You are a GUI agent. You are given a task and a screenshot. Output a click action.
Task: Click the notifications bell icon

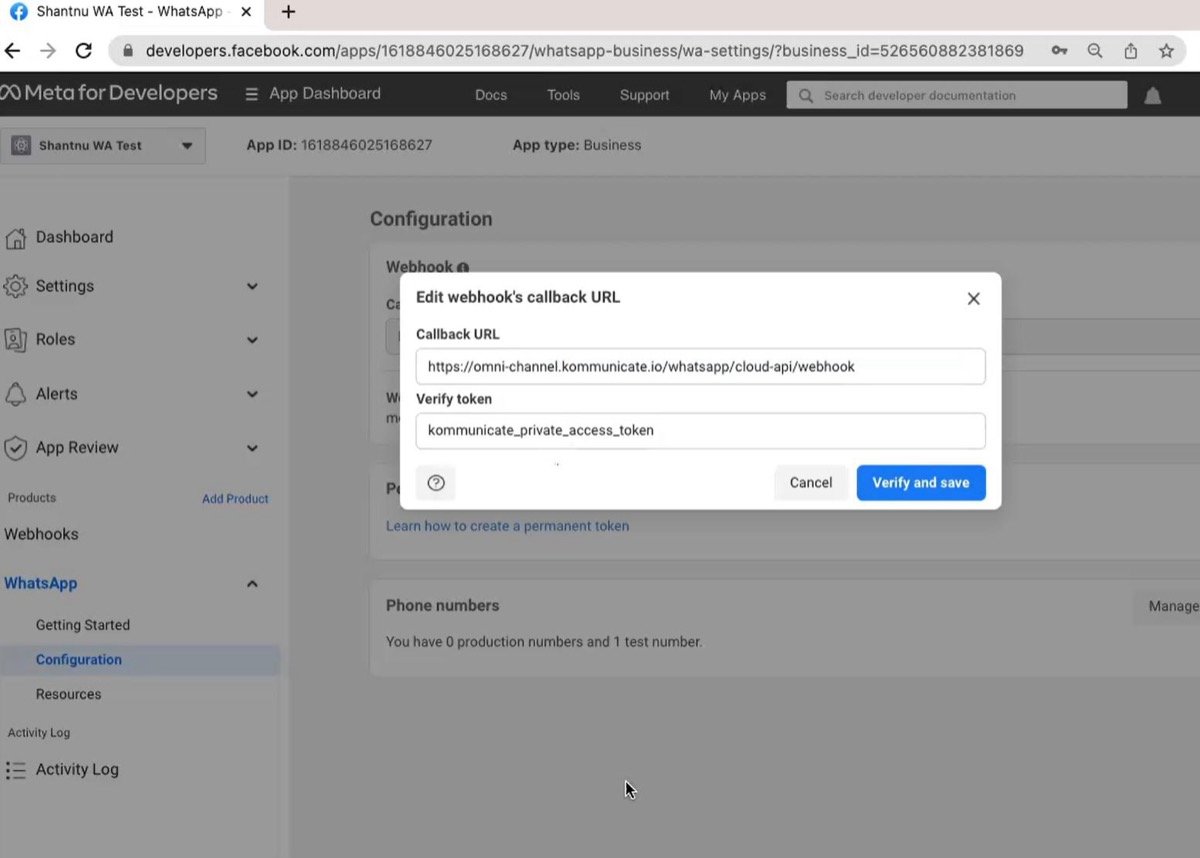click(1152, 95)
